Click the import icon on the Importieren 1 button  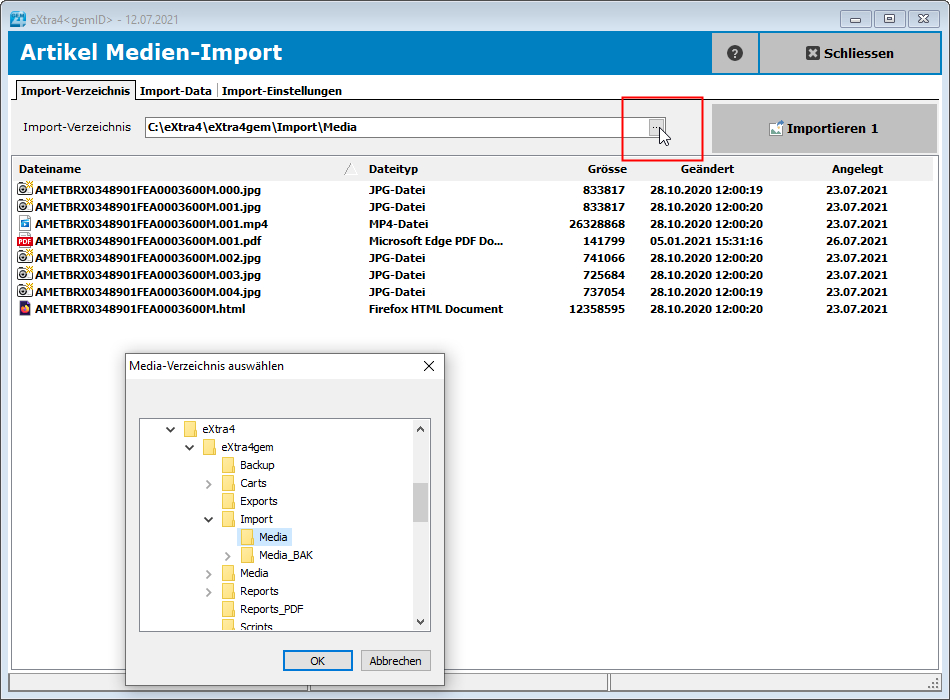pos(777,127)
